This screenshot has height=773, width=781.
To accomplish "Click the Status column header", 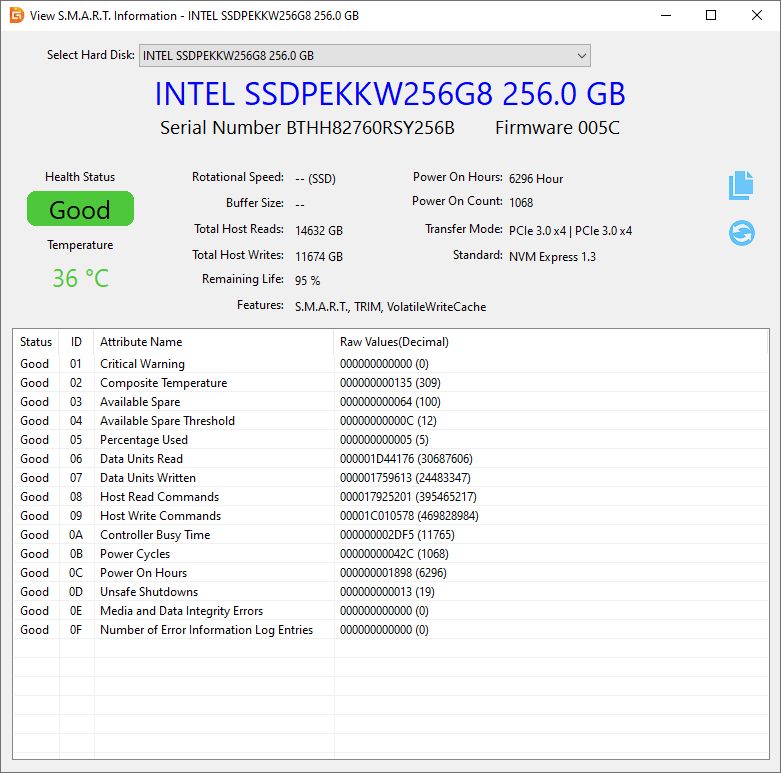I will (x=36, y=342).
